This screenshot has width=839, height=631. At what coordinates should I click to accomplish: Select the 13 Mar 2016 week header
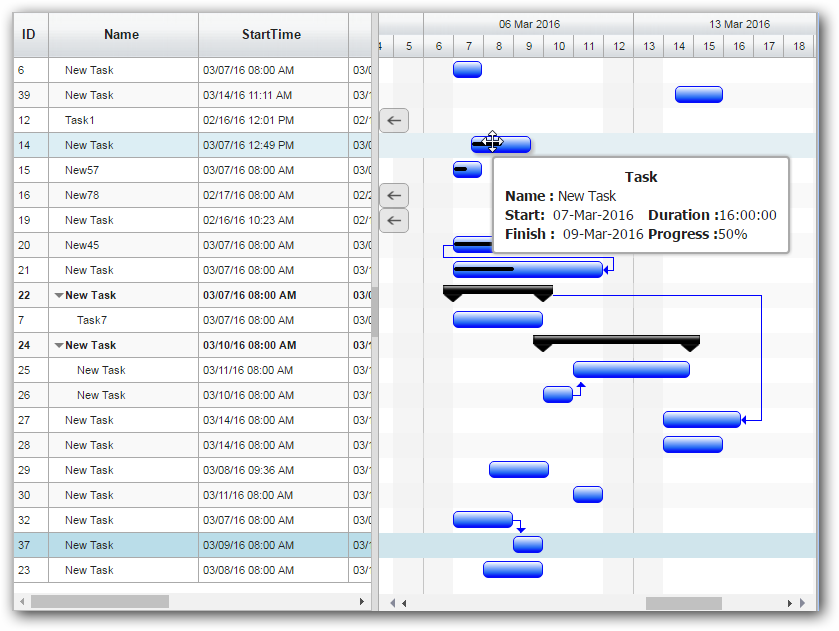[x=739, y=24]
